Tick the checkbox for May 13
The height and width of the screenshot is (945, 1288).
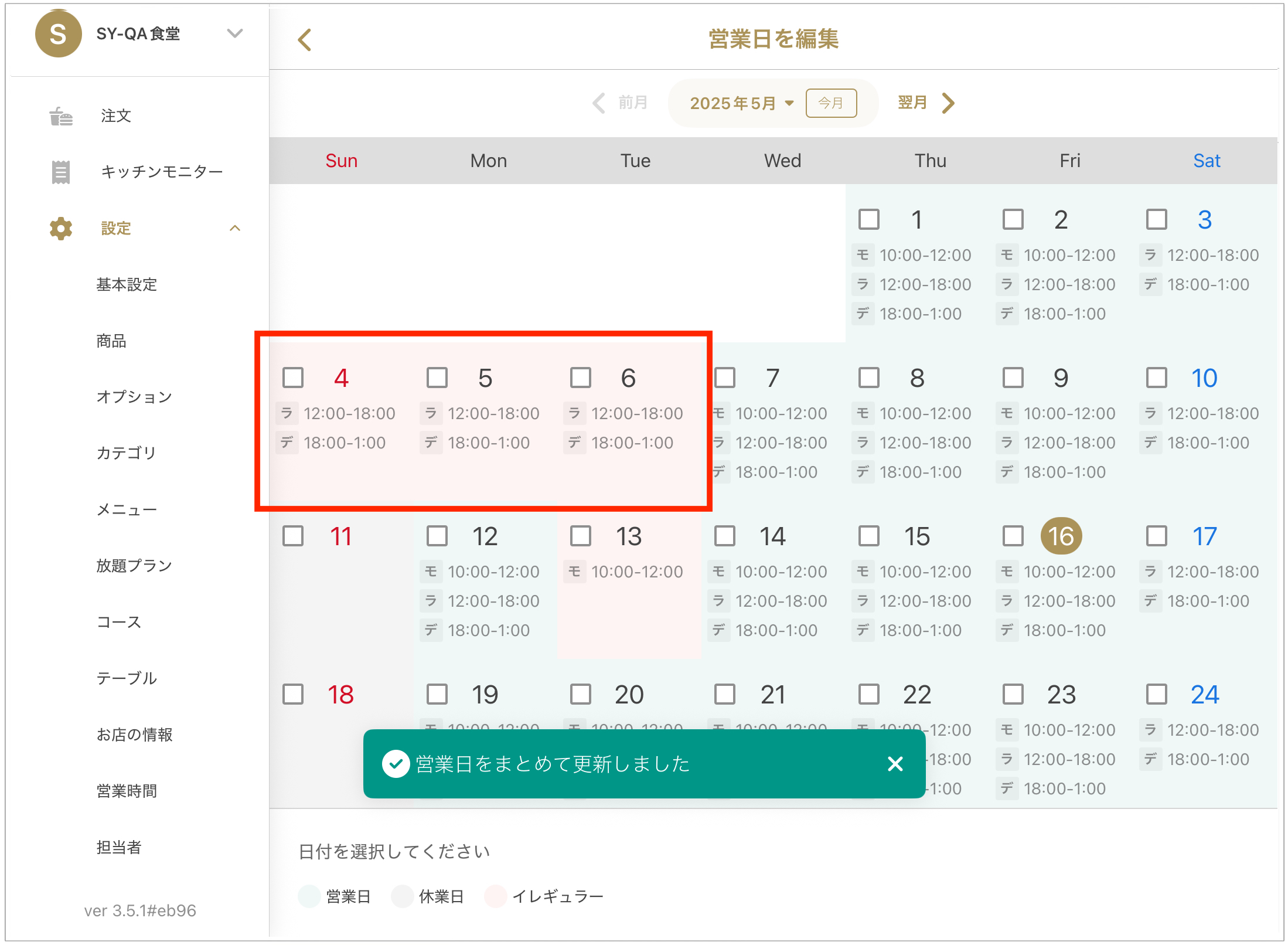coord(581,536)
